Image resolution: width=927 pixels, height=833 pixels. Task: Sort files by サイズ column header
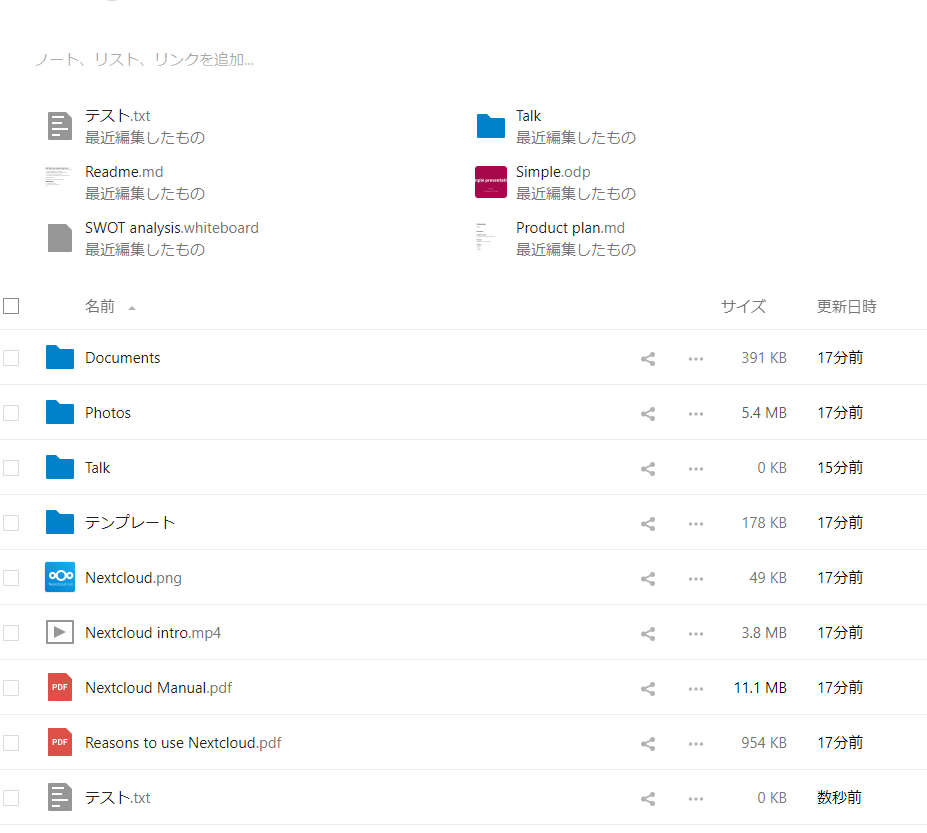pos(743,306)
